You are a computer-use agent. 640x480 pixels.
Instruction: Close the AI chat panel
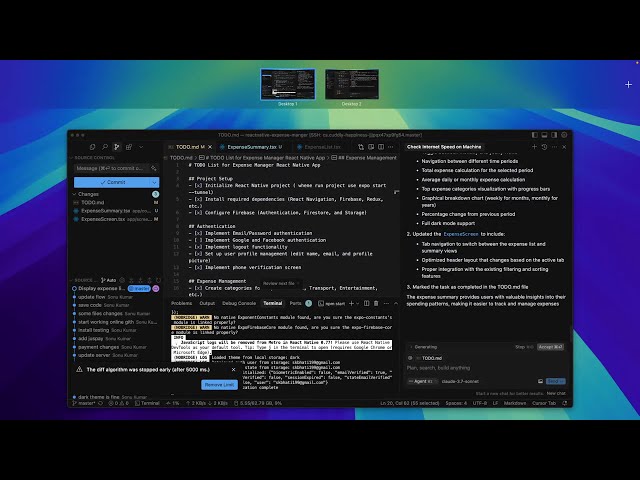[x=564, y=147]
